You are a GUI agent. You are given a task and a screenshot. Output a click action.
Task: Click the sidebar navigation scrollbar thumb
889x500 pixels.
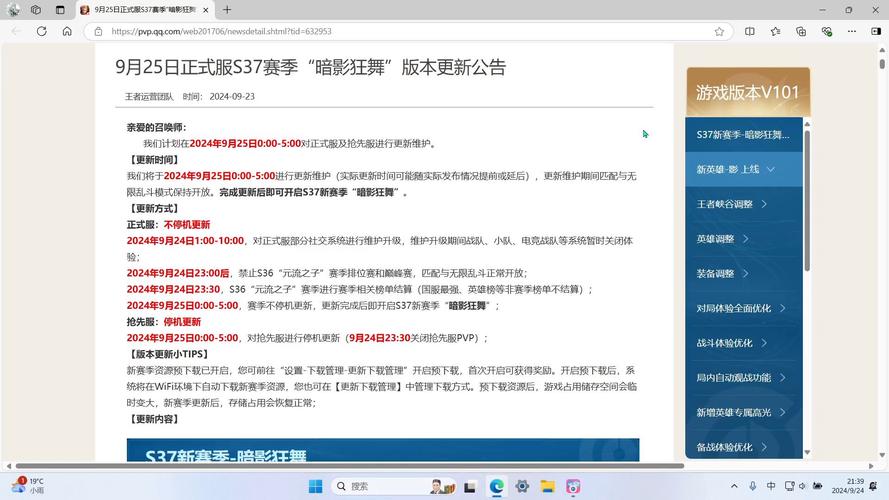(807, 200)
